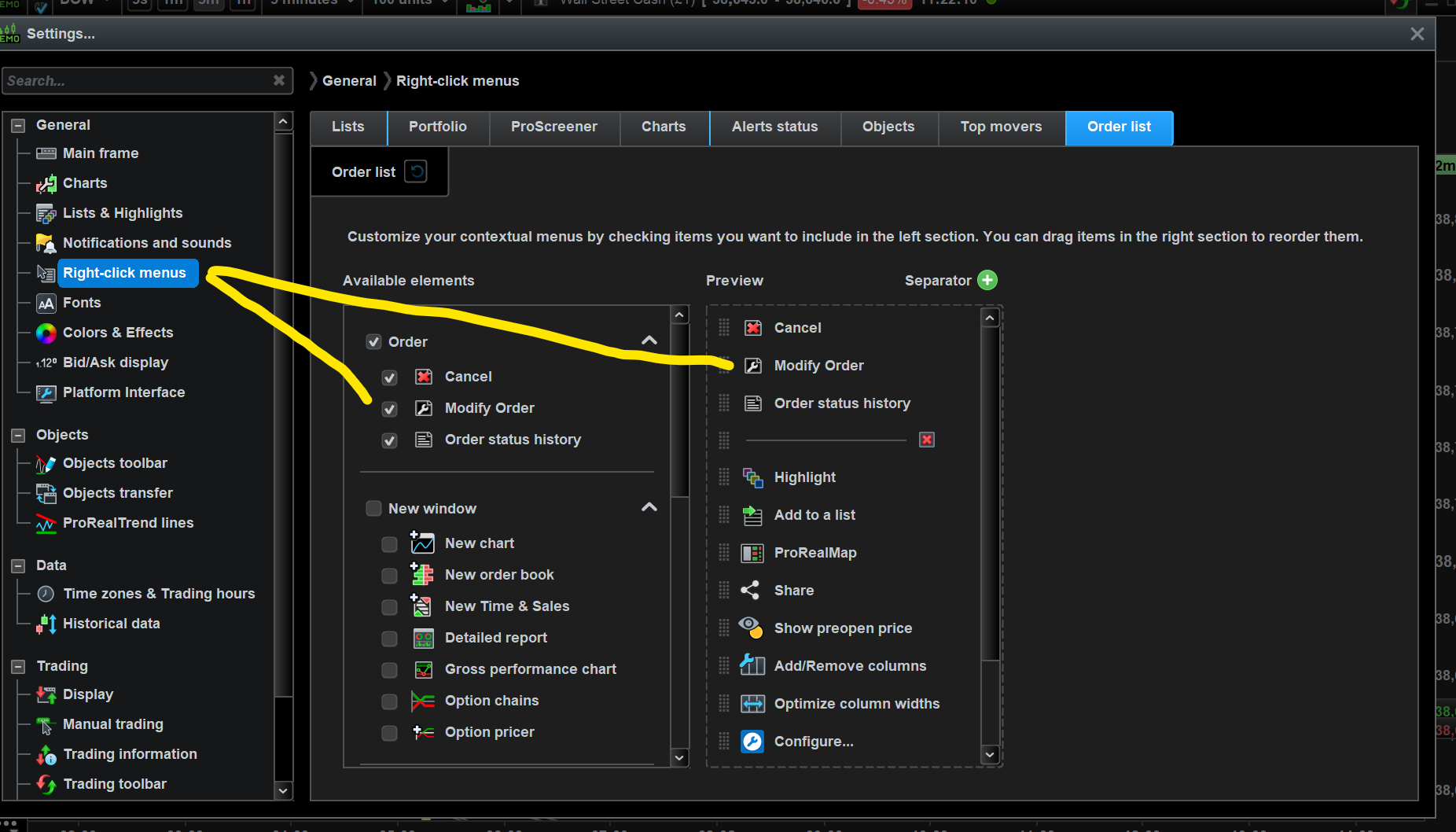Uncheck the Order status history checkbox
This screenshot has height=832, width=1456.
[390, 440]
